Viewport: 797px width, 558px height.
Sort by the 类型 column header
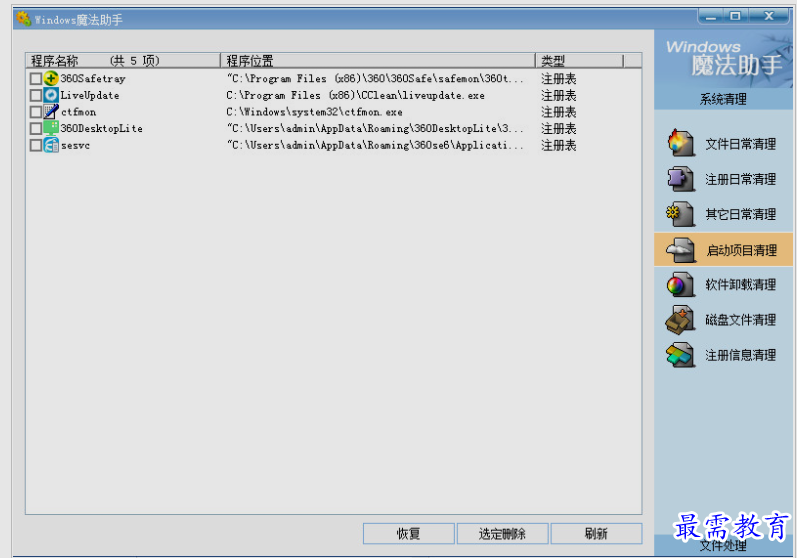[x=579, y=60]
